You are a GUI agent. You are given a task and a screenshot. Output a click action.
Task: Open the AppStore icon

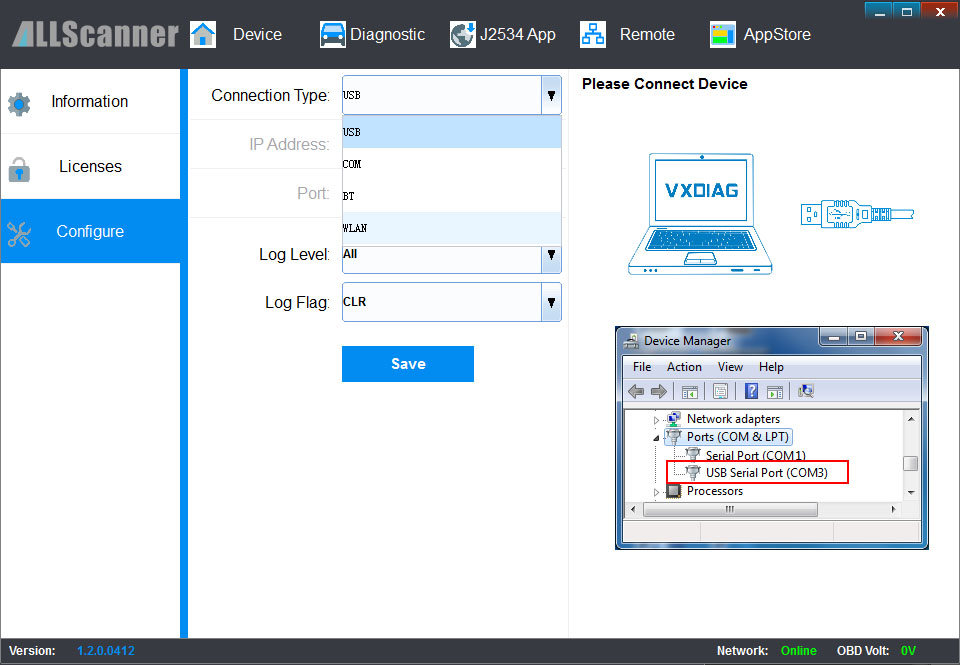[x=722, y=34]
